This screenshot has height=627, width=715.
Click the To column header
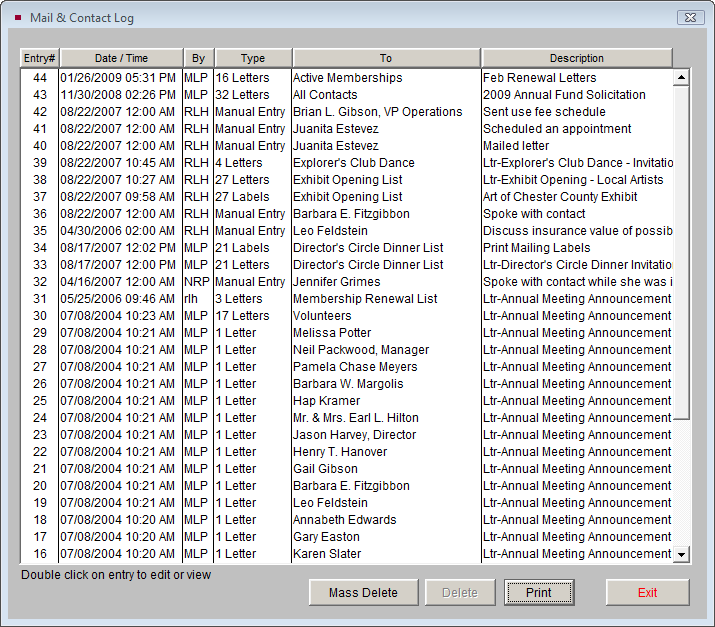point(386,58)
